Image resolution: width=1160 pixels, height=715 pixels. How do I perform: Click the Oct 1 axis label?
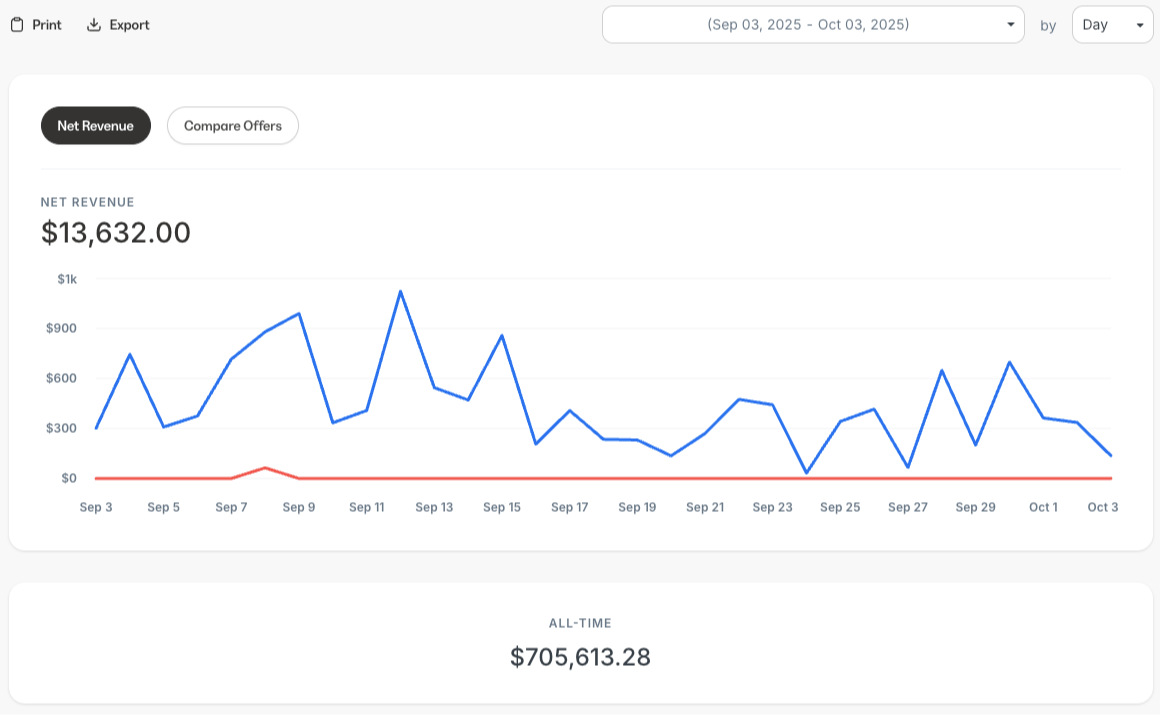click(x=1043, y=507)
